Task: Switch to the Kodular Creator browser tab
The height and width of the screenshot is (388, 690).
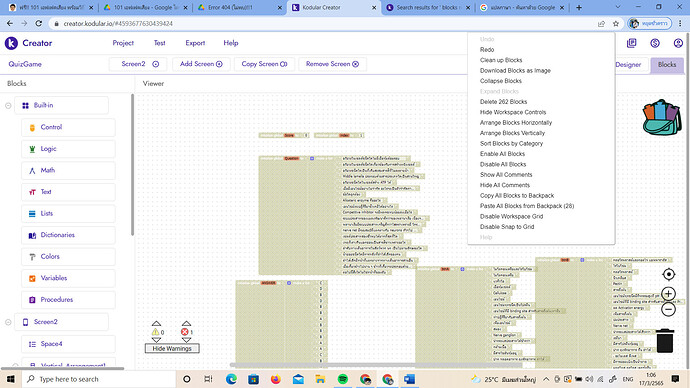Action: tap(333, 7)
